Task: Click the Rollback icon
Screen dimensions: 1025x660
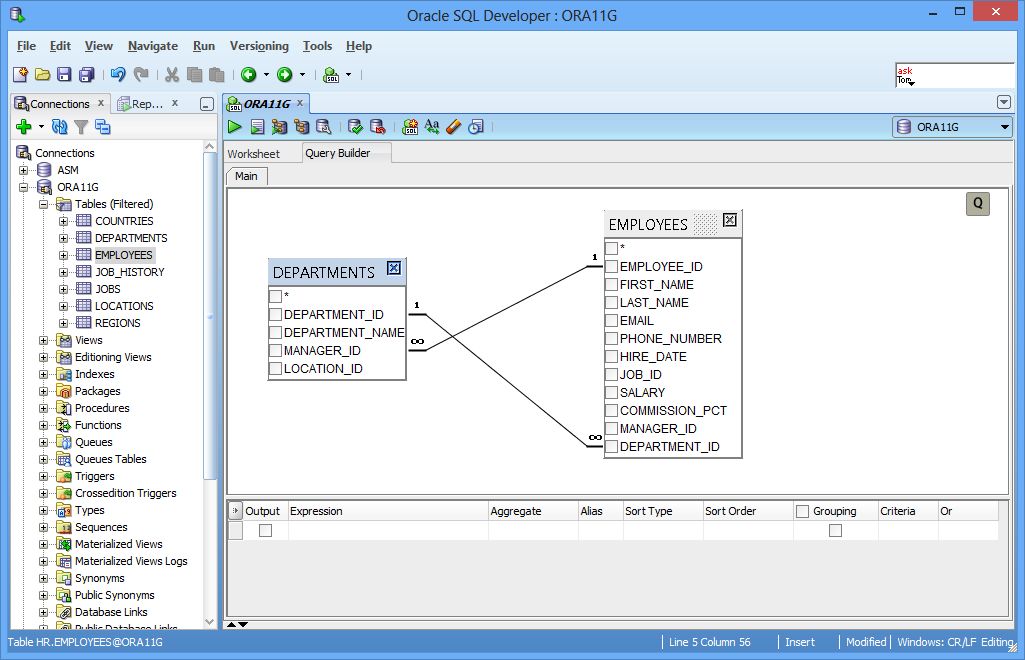Action: pyautogui.click(x=377, y=127)
